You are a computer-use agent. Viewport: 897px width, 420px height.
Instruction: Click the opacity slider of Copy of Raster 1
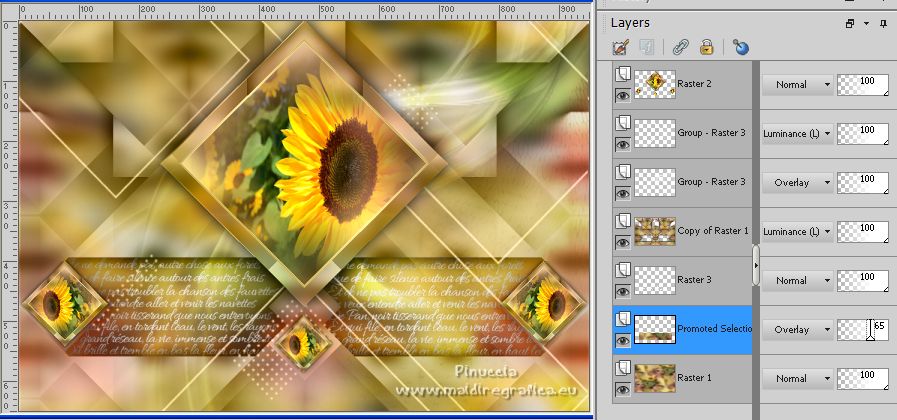pyautogui.click(x=863, y=232)
